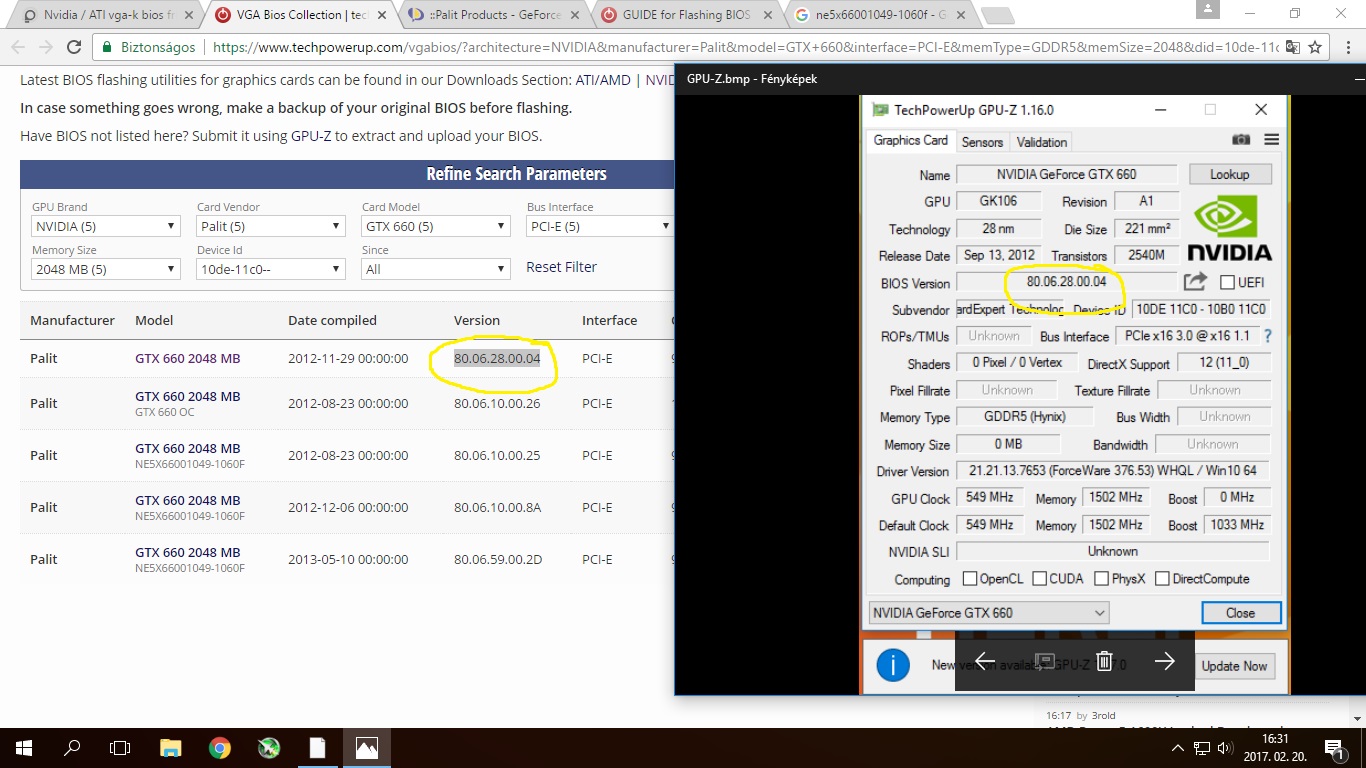This screenshot has height=768, width=1366.
Task: Switch to Palit Products GeForce browser tab
Action: (x=494, y=15)
